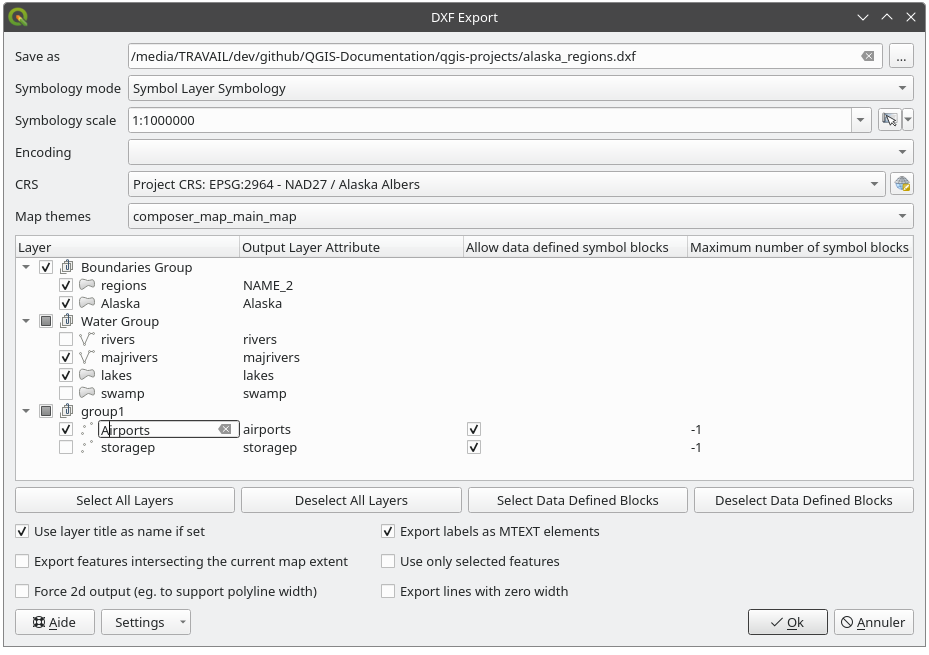This screenshot has height=655, width=929.
Task: Enable the rivers layer checkbox
Action: 66,339
